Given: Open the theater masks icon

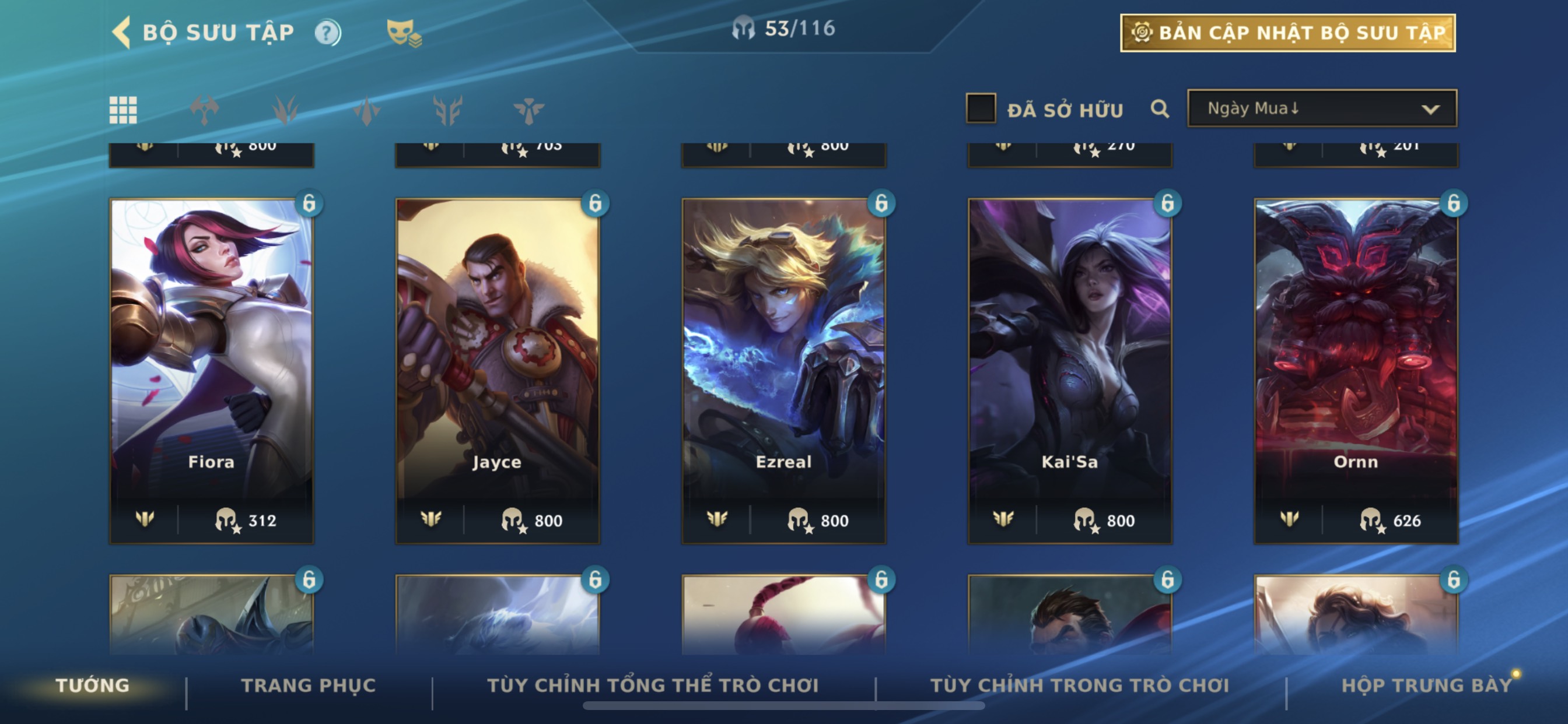Looking at the screenshot, I should (x=404, y=33).
